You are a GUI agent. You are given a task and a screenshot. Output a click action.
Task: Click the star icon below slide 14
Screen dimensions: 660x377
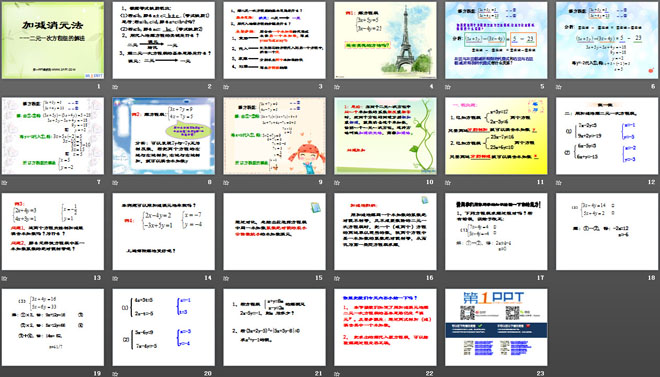[x=115, y=278]
